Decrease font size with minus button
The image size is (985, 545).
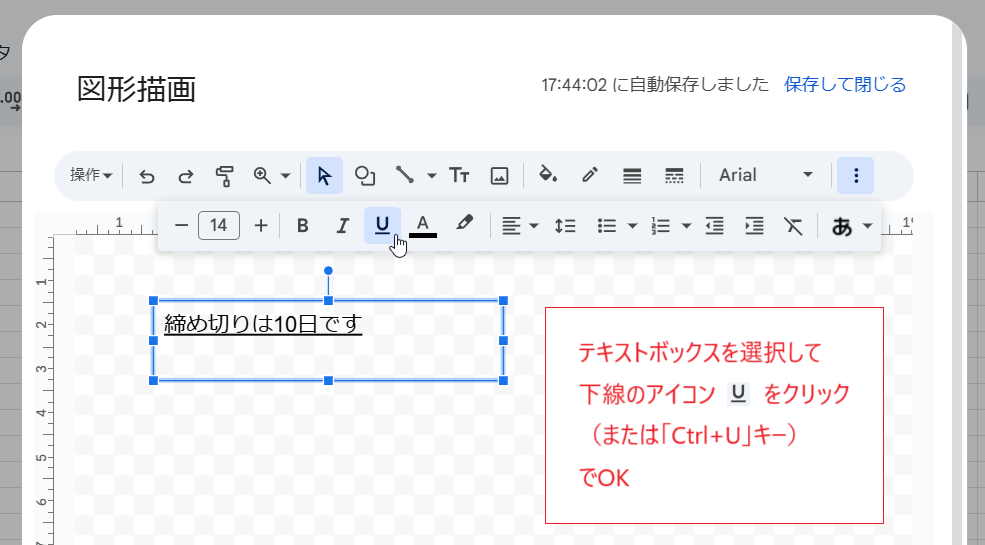click(x=182, y=225)
